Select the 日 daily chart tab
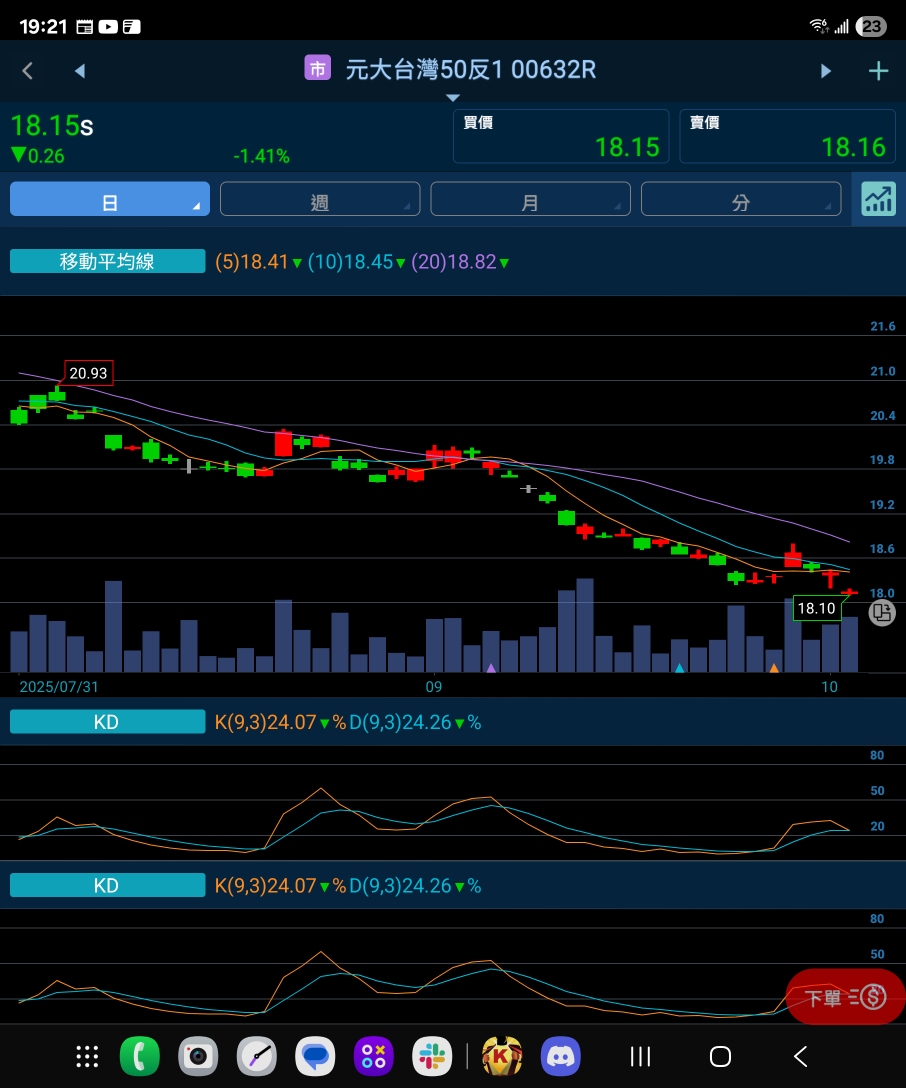This screenshot has width=906, height=1088. tap(110, 199)
